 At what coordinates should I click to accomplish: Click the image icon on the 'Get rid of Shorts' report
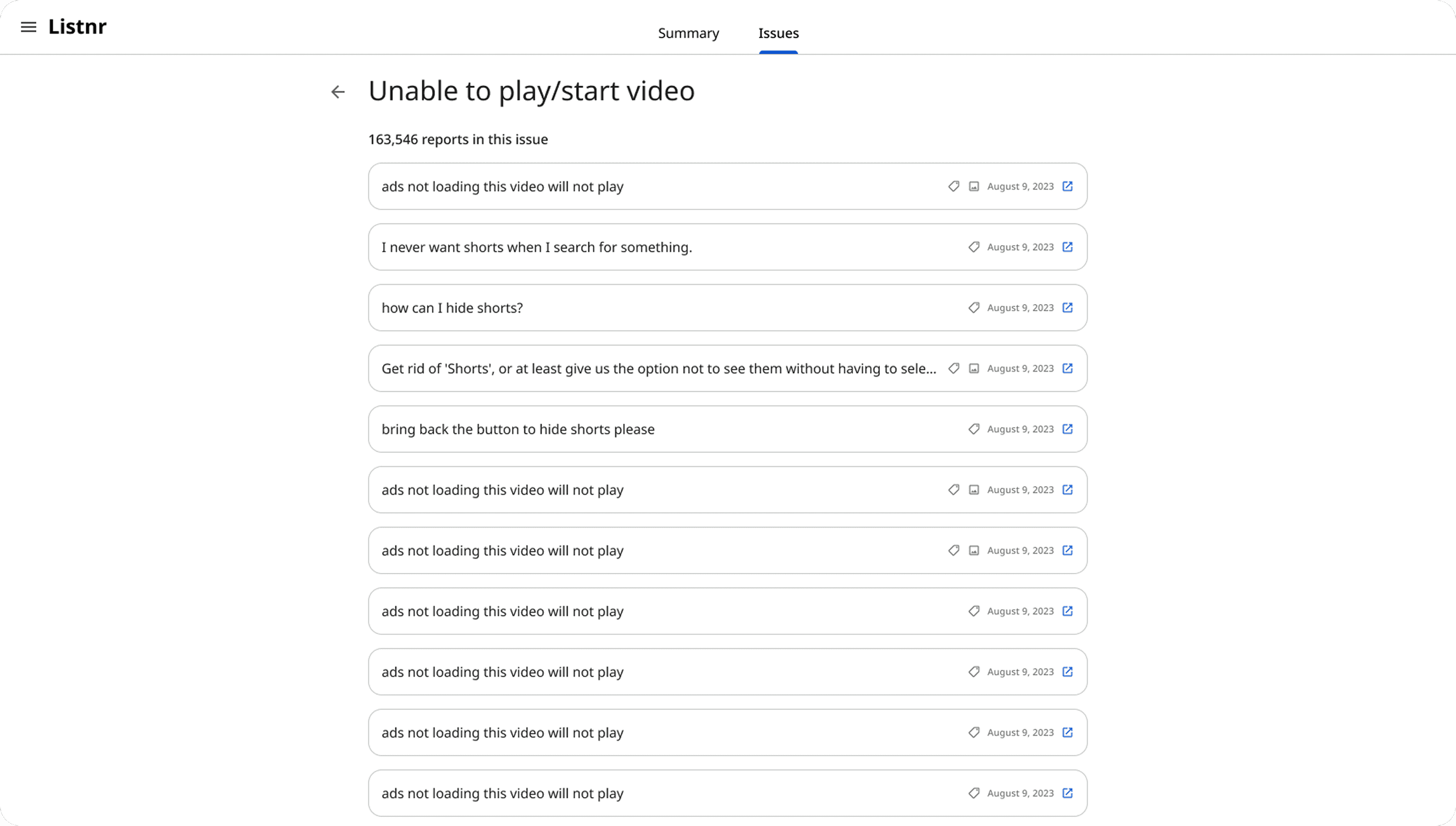(x=974, y=368)
